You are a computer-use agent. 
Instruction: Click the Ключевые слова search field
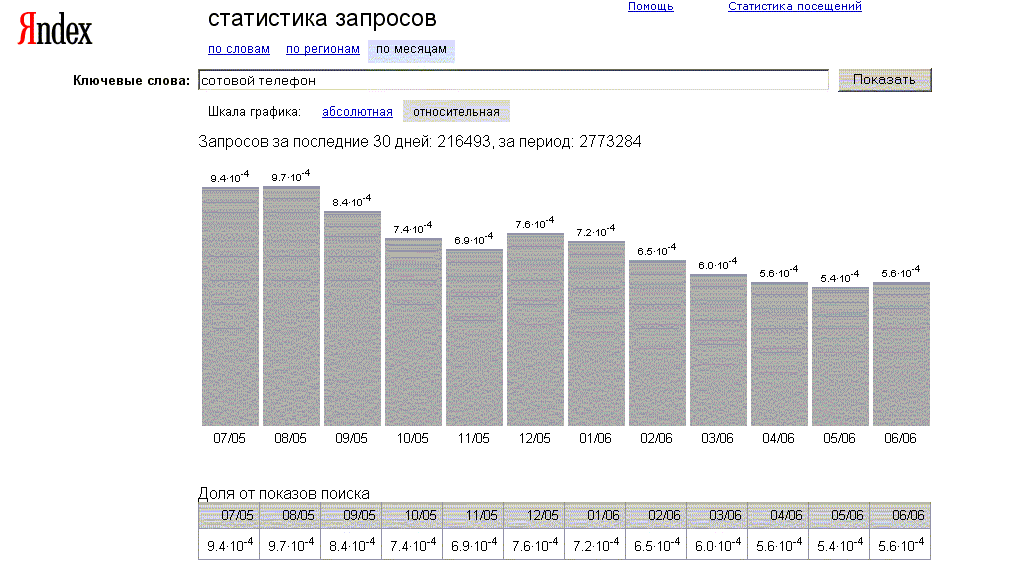pos(512,80)
